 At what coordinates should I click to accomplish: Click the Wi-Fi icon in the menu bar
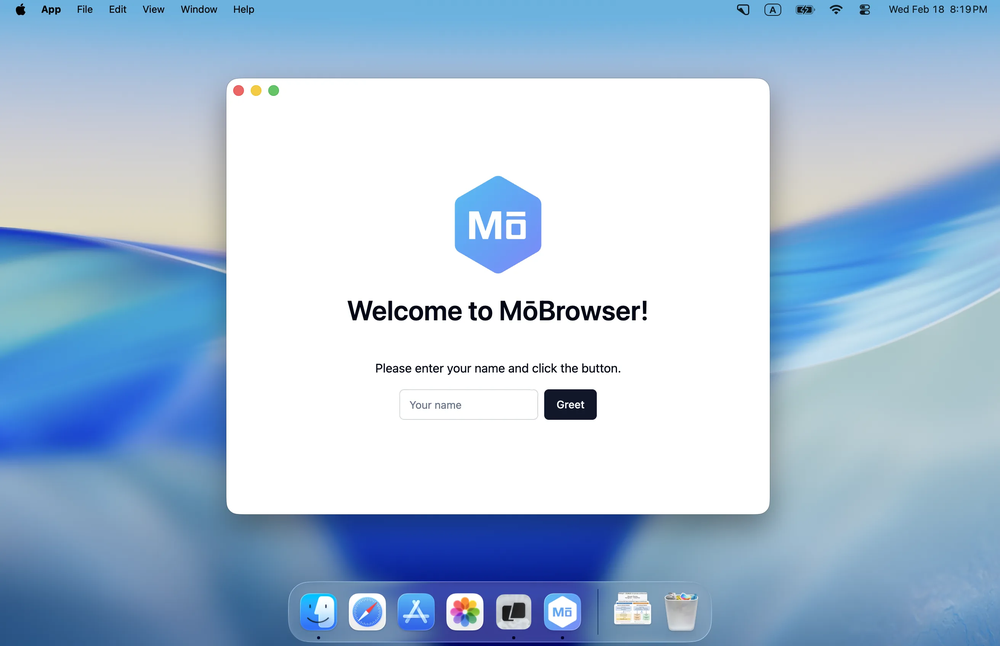coord(835,9)
